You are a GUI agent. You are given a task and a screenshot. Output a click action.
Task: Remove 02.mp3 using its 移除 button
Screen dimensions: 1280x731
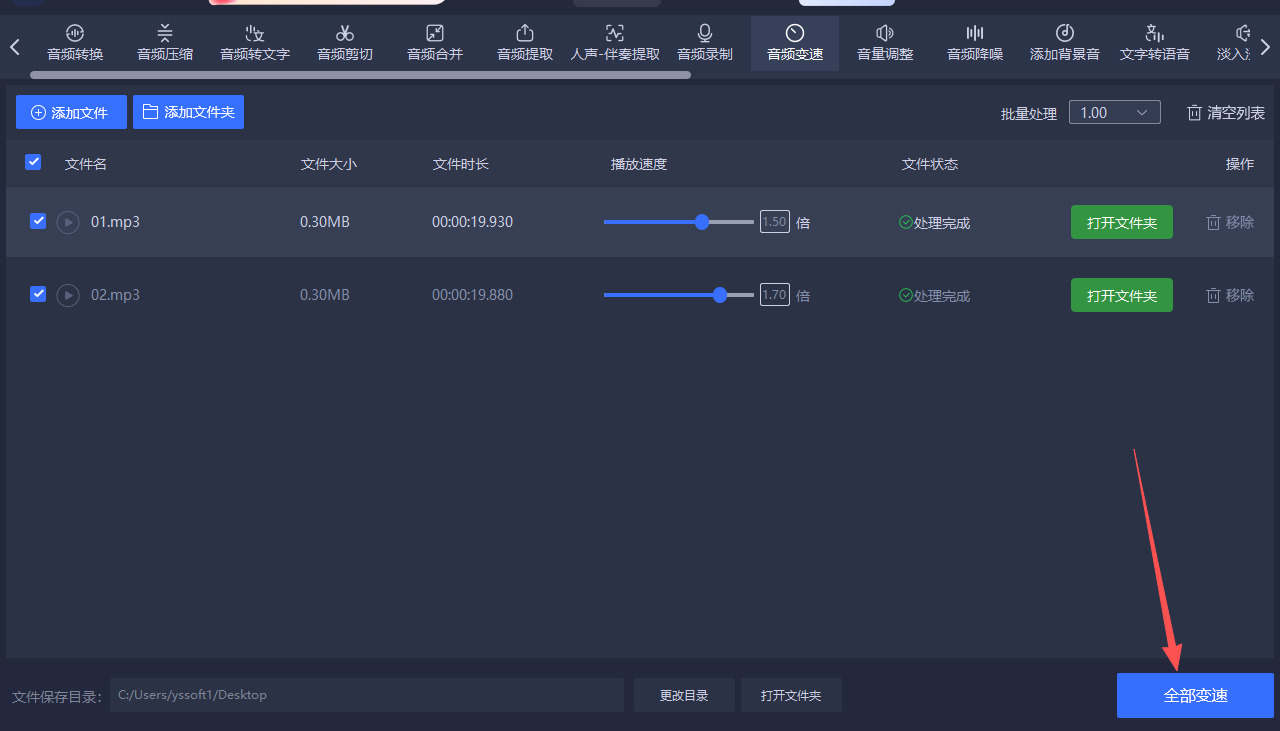coord(1230,295)
